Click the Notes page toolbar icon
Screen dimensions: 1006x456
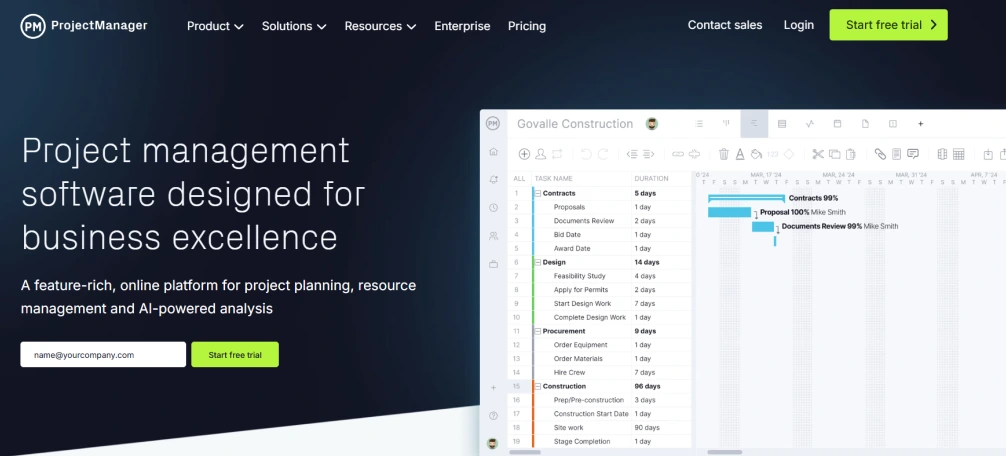pos(896,154)
